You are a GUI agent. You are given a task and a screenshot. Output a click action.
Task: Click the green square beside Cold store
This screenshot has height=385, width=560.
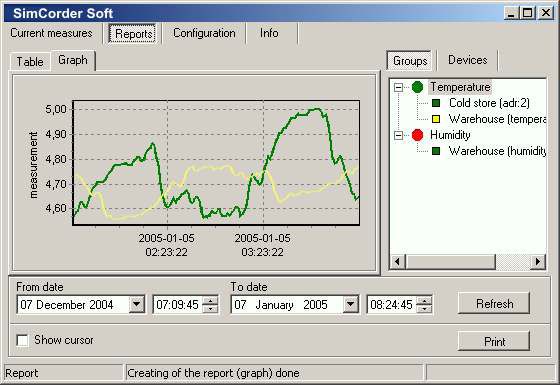(x=436, y=103)
